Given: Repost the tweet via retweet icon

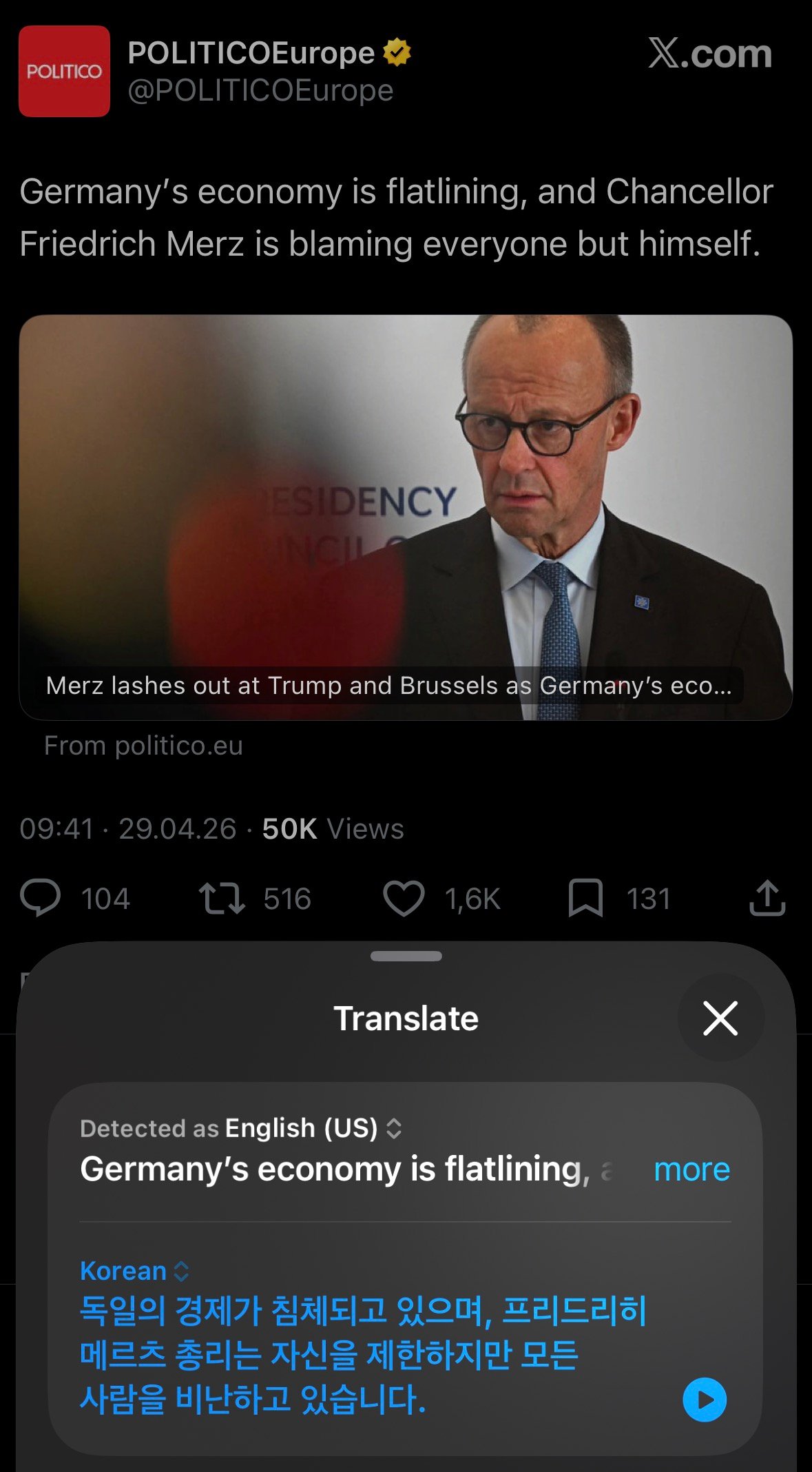Looking at the screenshot, I should click(222, 899).
